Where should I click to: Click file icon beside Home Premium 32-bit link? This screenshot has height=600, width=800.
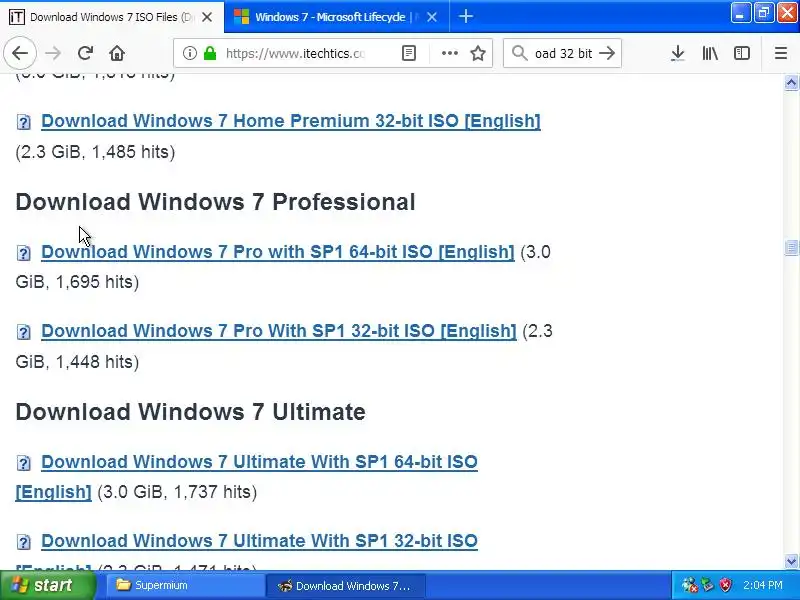coord(23,122)
